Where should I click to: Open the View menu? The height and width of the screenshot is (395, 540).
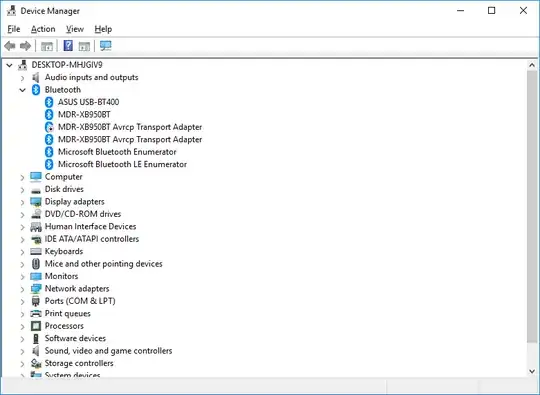(75, 29)
